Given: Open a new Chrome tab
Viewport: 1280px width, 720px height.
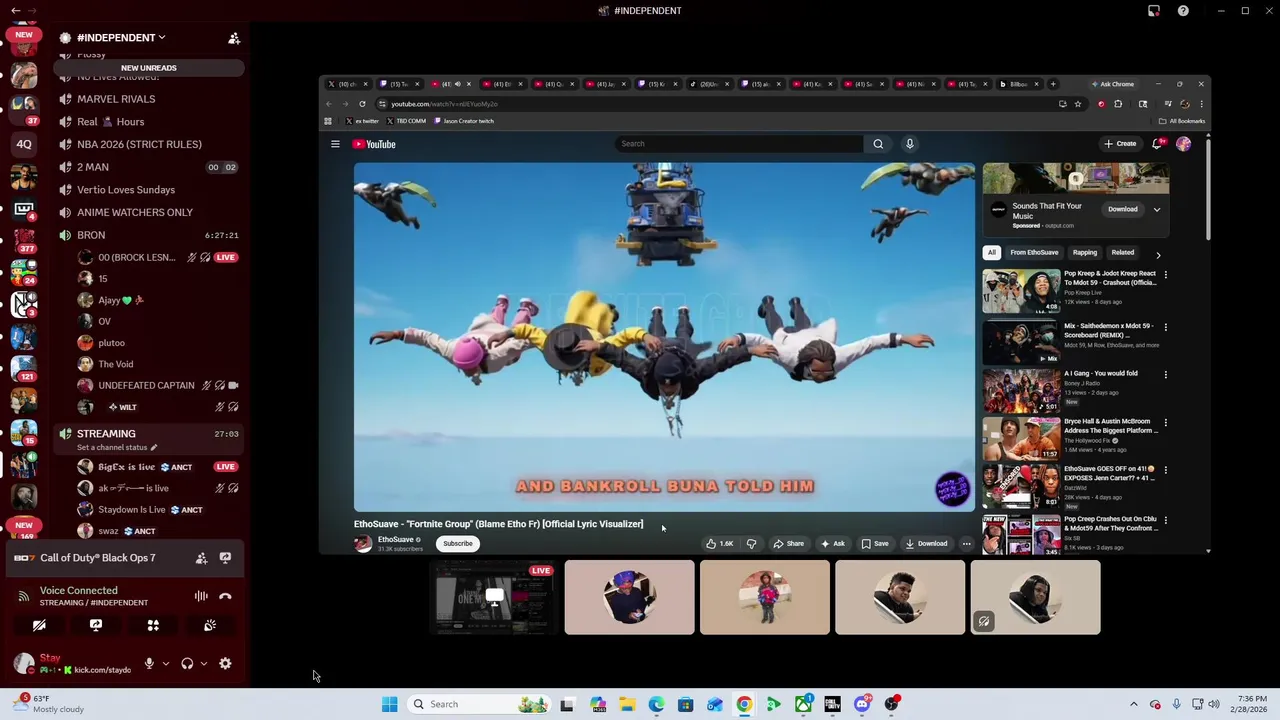Looking at the screenshot, I should coord(1052,84).
